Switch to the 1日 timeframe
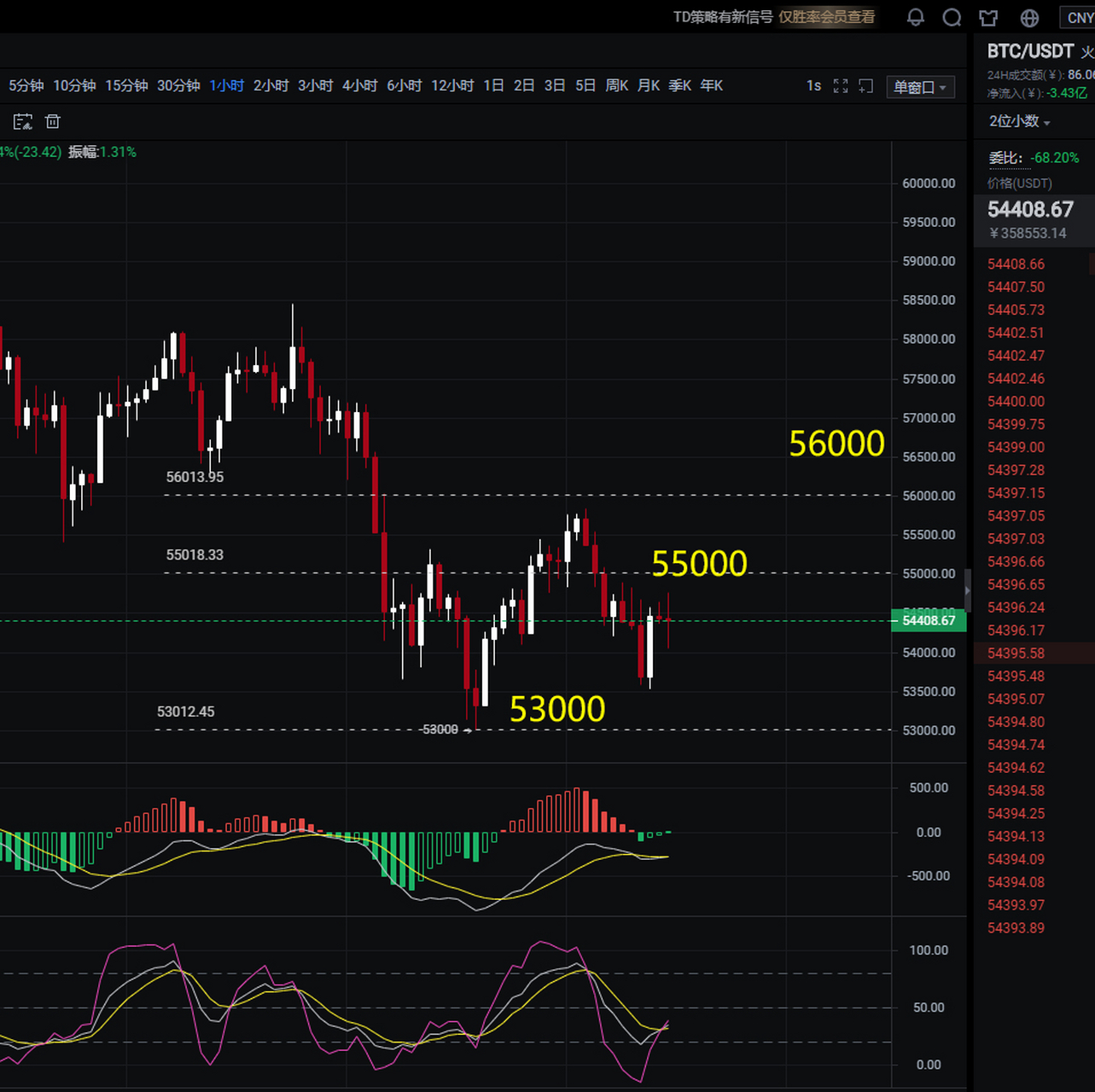 point(493,85)
